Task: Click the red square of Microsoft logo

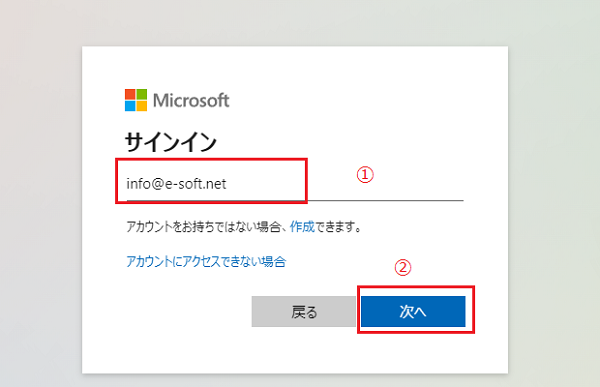Action: click(x=130, y=95)
